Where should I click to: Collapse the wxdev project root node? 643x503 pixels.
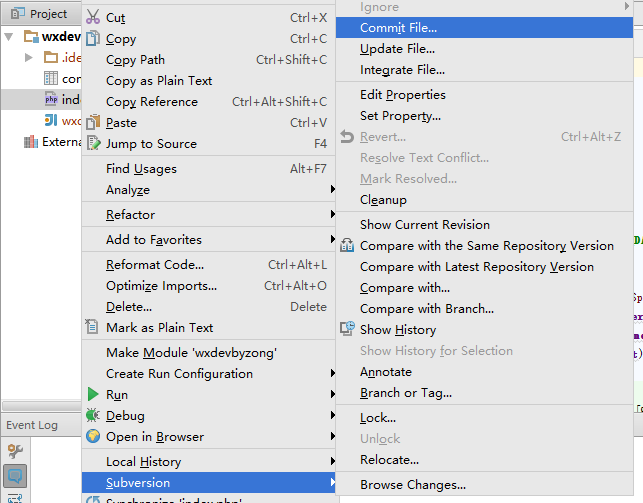[9, 36]
